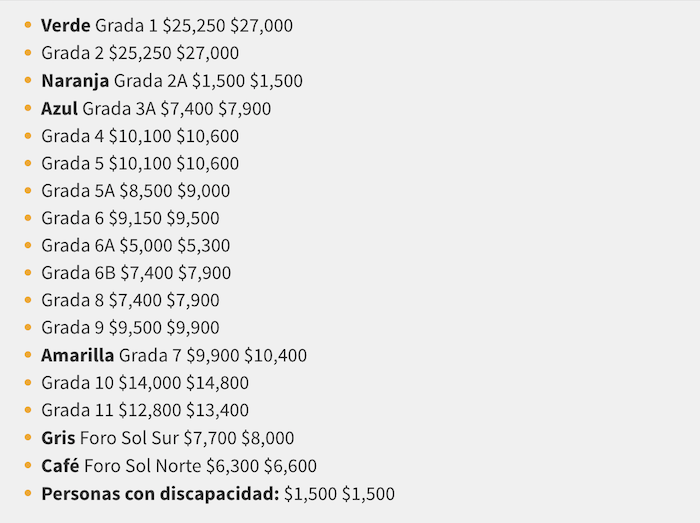Click the Grada 5A list entry
Screen dimensions: 700x523
(135, 191)
